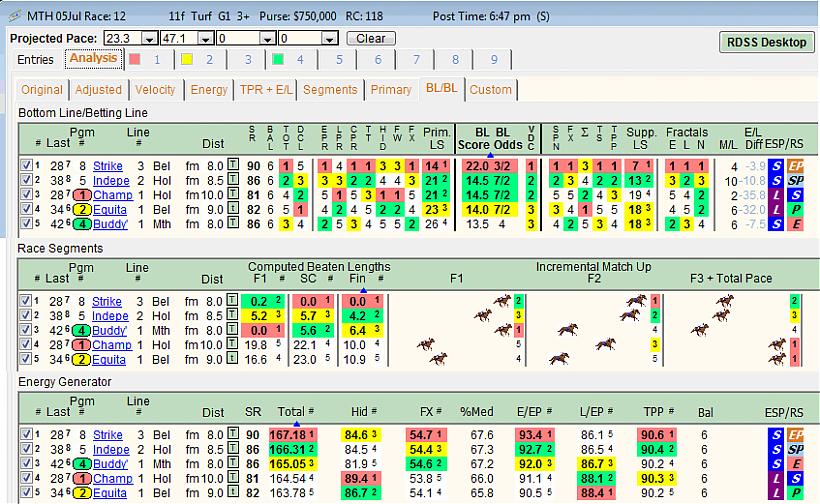This screenshot has width=820, height=504.
Task: Click Buddy's E running style badge in Bottom Line
Action: (795, 224)
